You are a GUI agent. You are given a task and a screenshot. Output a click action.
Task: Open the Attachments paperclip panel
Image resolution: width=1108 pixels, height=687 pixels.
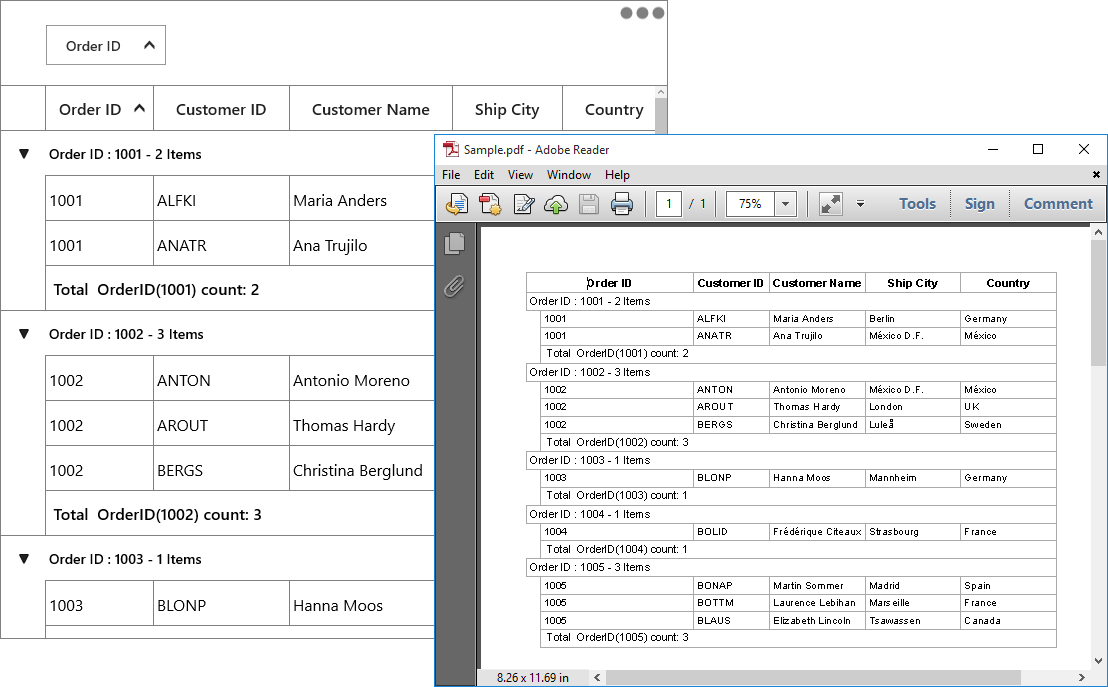(454, 286)
